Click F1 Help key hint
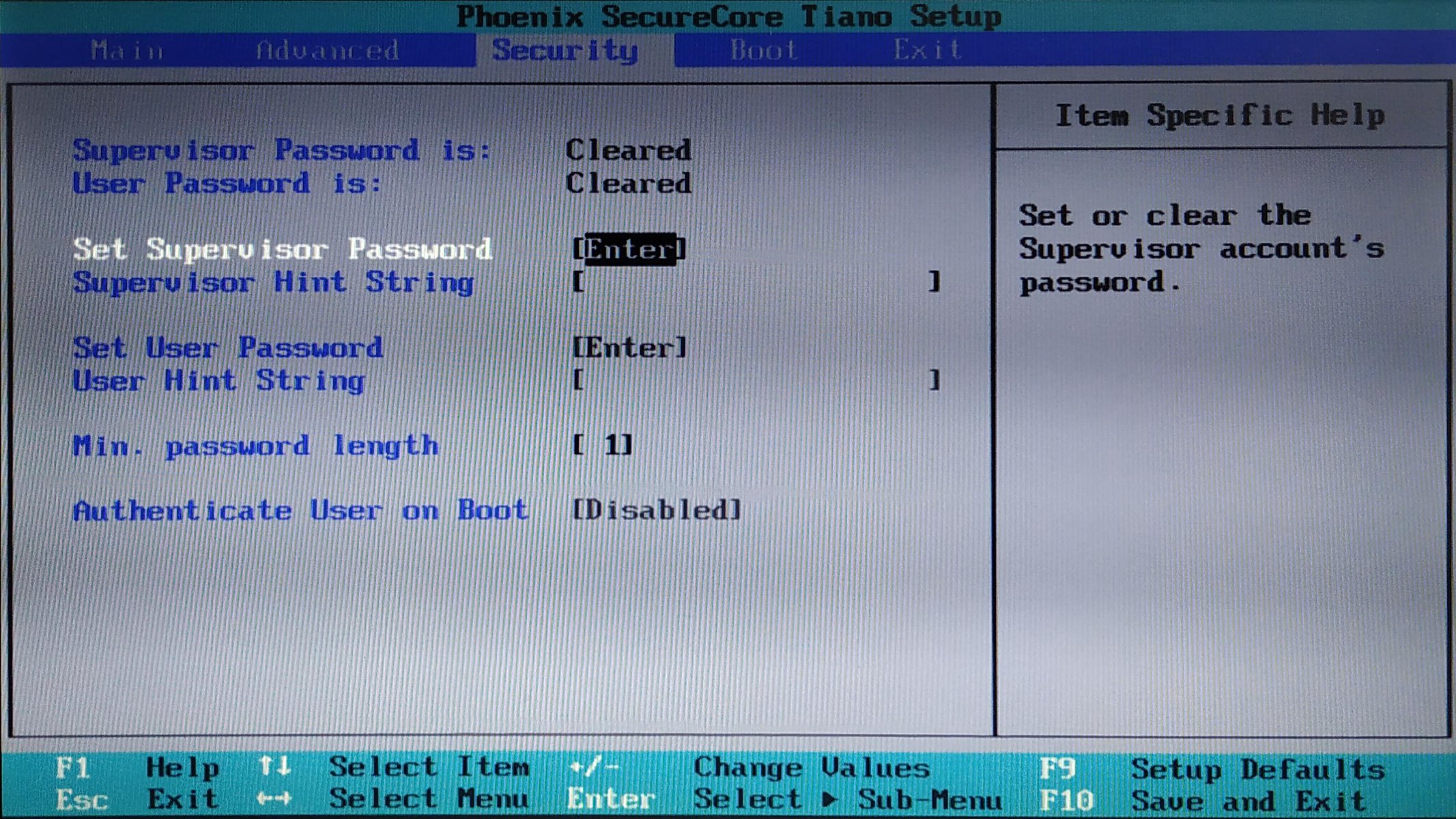 click(137, 768)
